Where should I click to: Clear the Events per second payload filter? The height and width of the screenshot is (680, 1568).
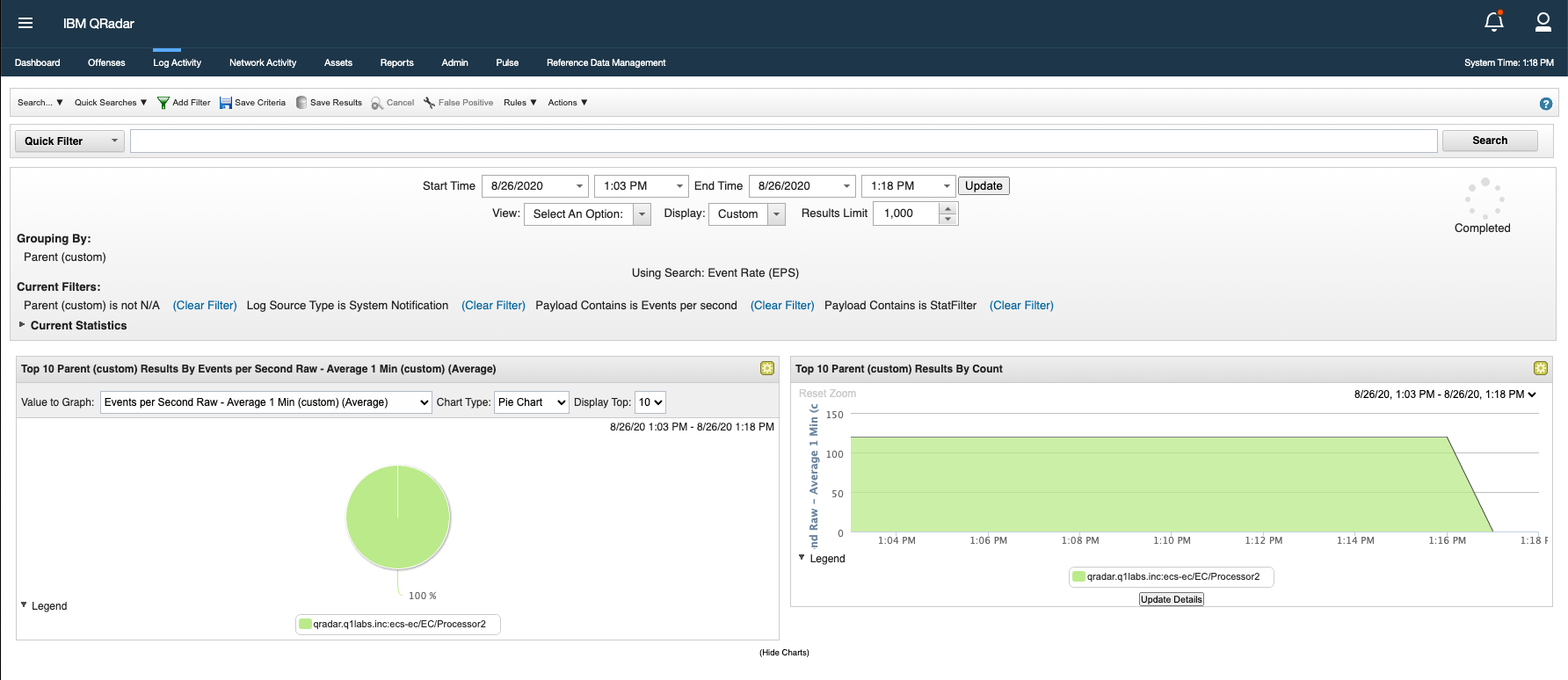pyautogui.click(x=782, y=306)
